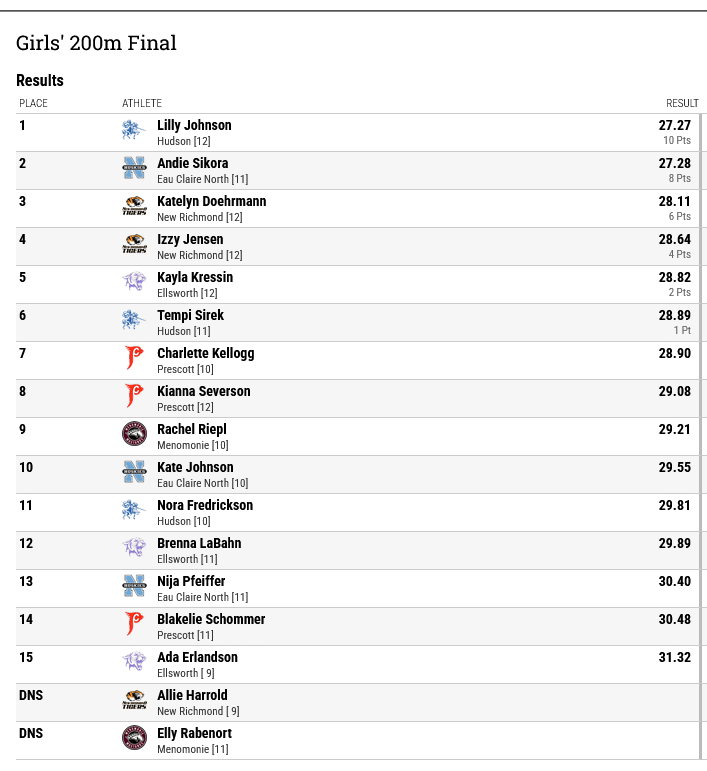
Task: View Kate Johnson's athlete page
Action: (x=196, y=467)
